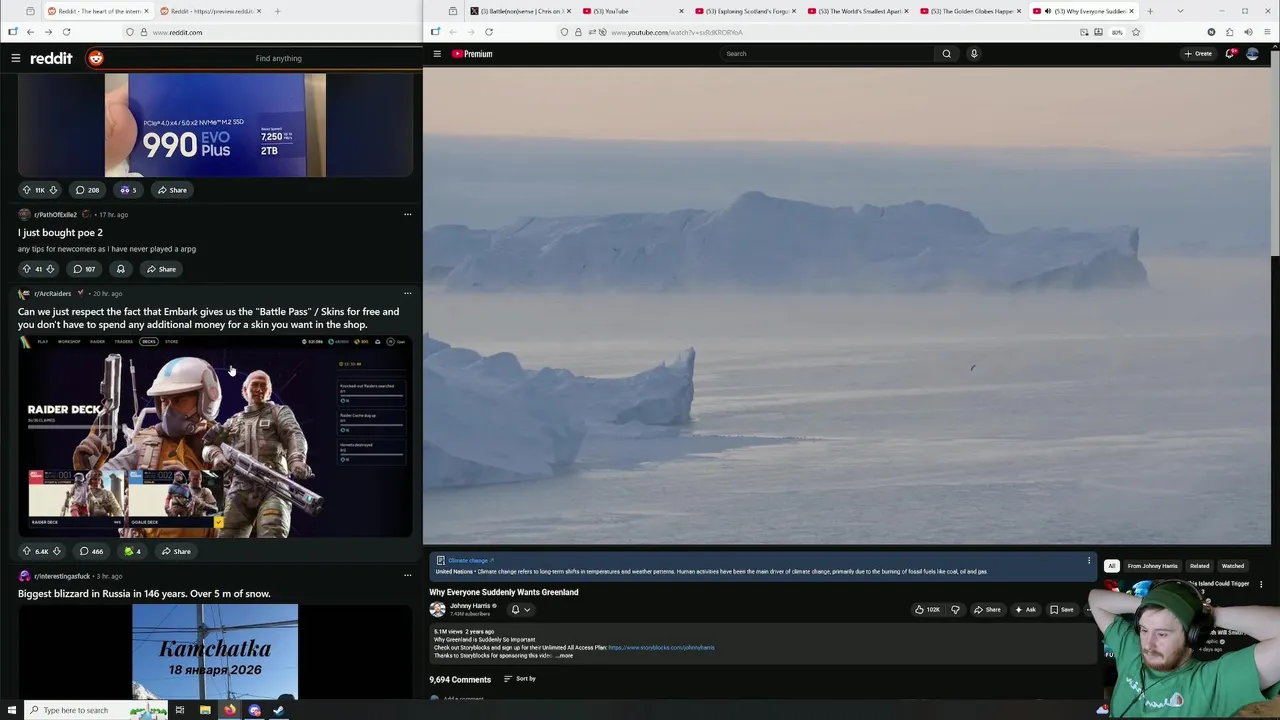1280x720 pixels.
Task: Open a new tab in the Reddit browser window
Action: click(x=277, y=11)
